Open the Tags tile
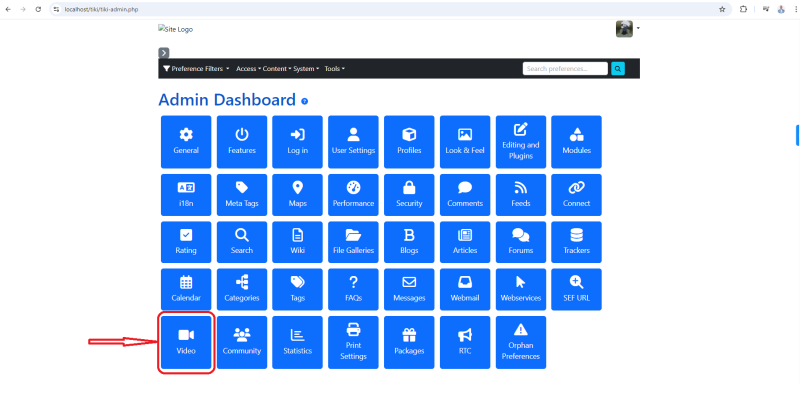 pyautogui.click(x=297, y=289)
